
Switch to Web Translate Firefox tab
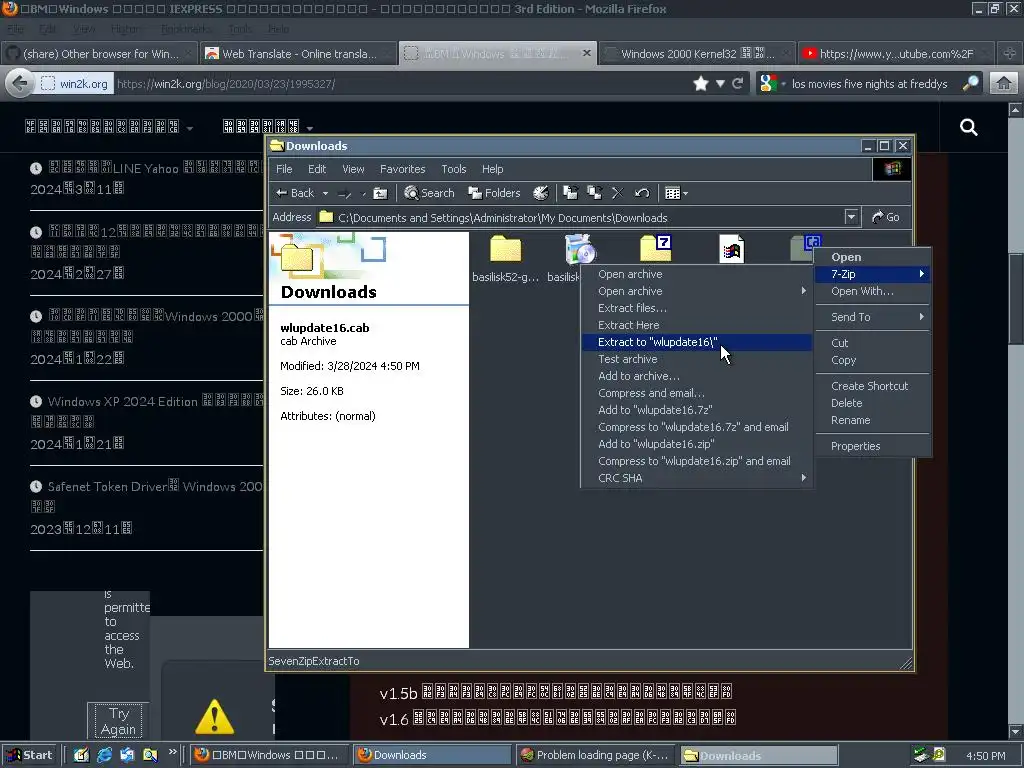(298, 54)
